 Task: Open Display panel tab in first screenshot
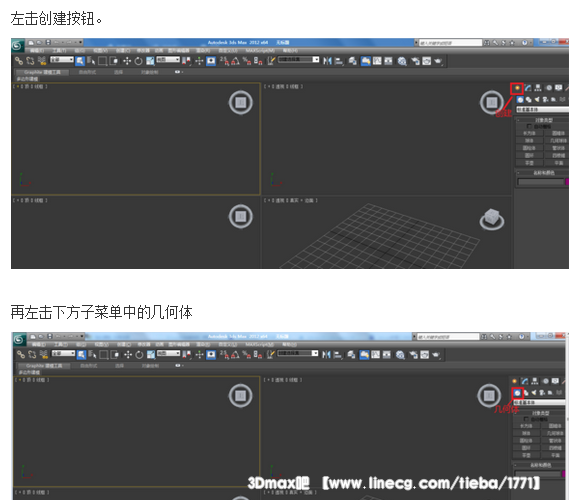558,88
